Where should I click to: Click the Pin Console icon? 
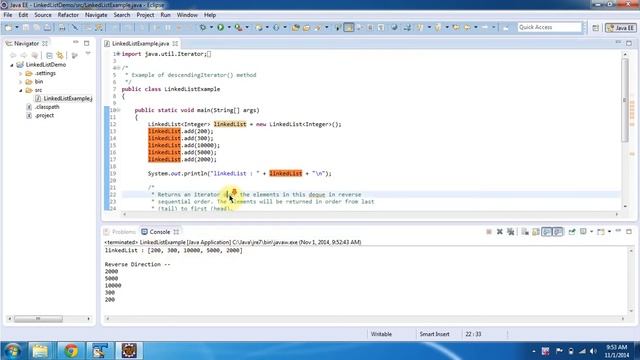click(572, 231)
